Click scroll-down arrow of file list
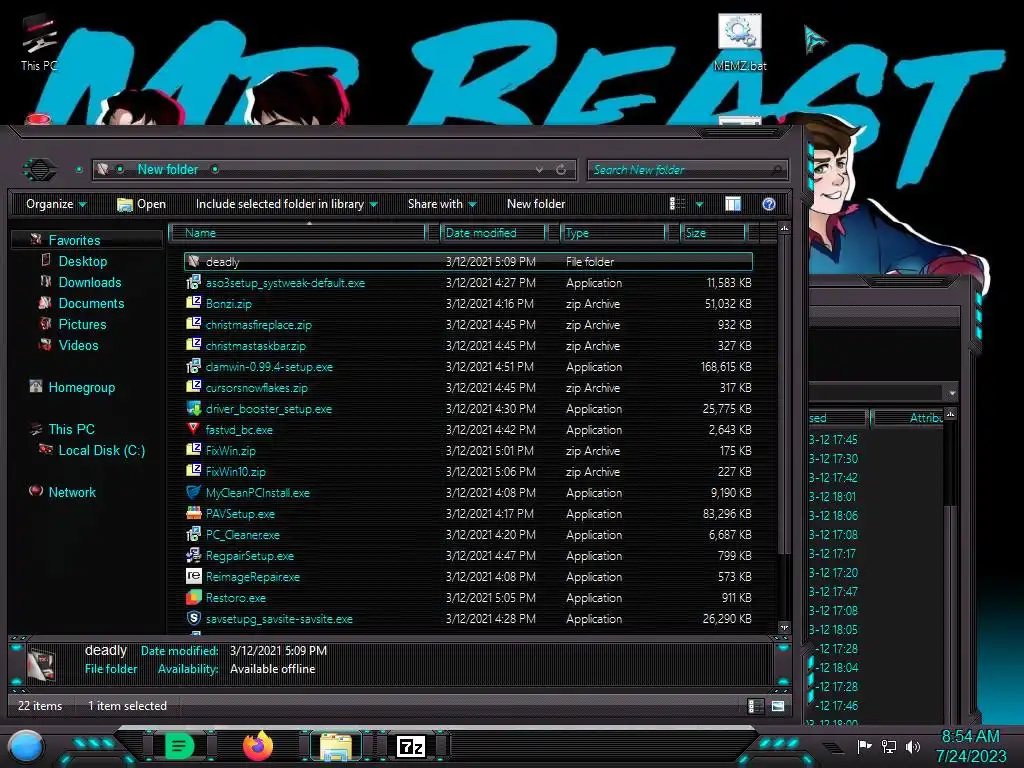This screenshot has width=1024, height=768. [x=784, y=628]
